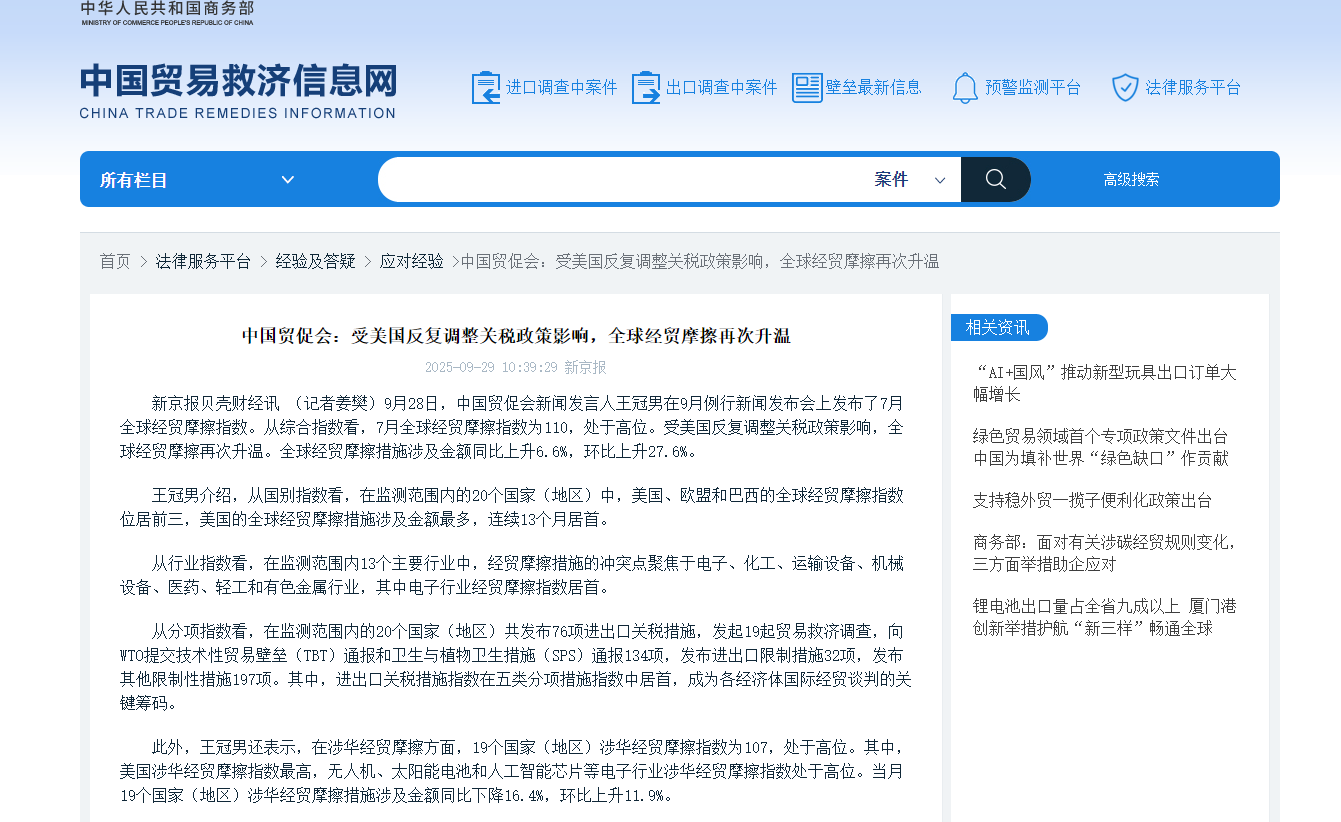1341x822 pixels.
Task: Click the early warning bell icon
Action: click(x=965, y=88)
